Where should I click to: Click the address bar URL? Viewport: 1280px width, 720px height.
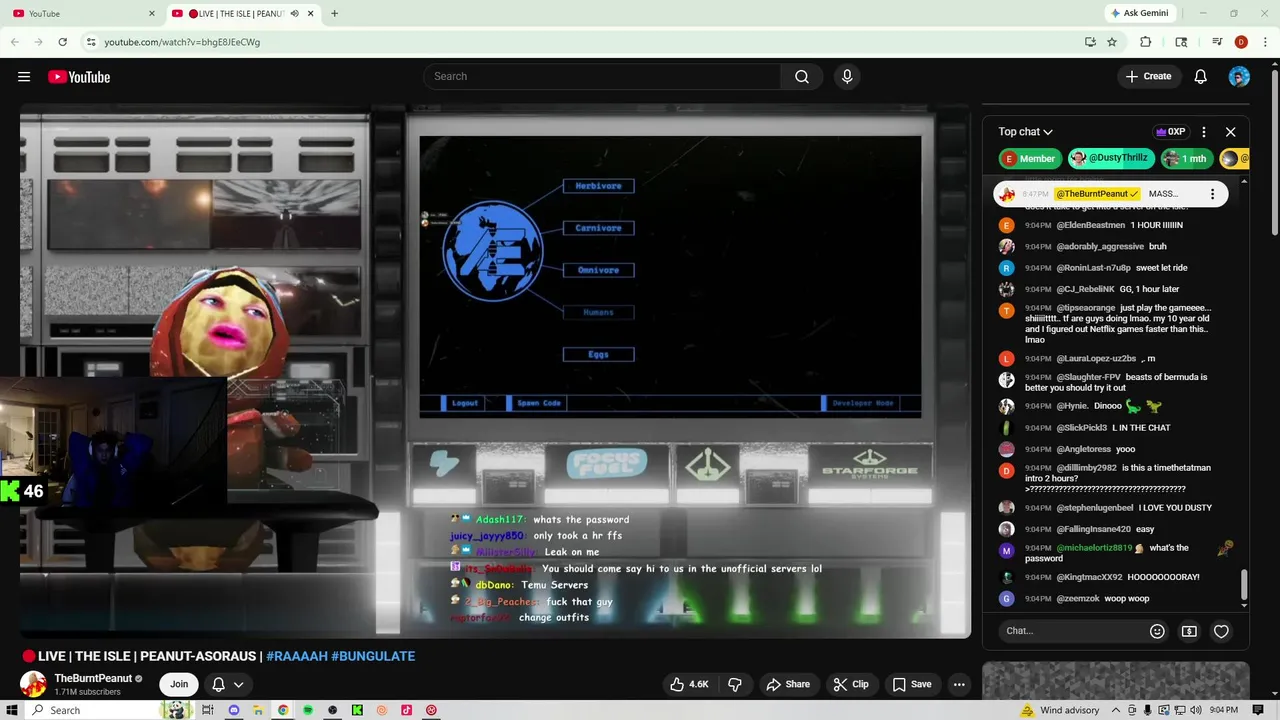[182, 42]
